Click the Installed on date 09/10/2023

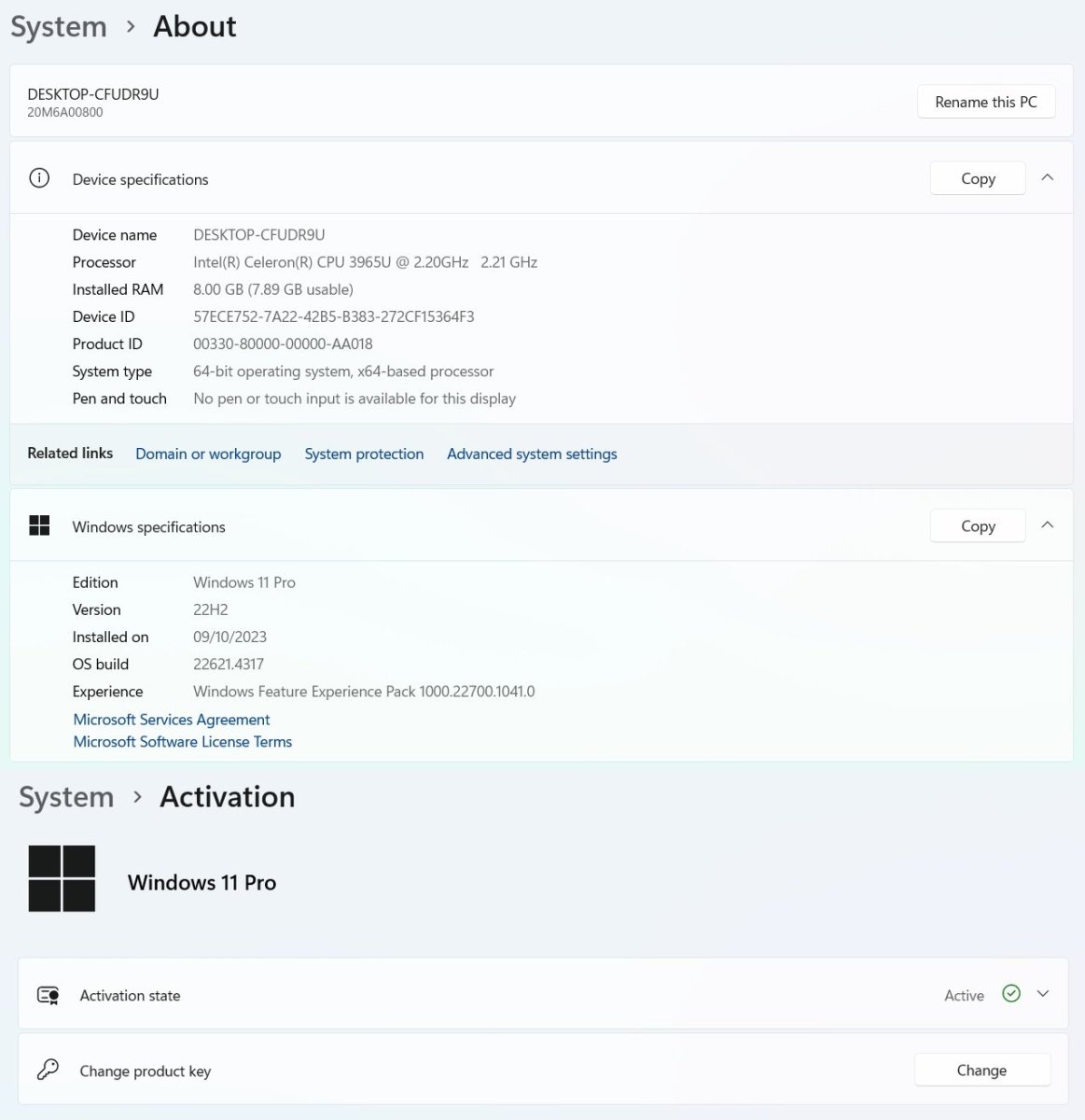click(230, 637)
